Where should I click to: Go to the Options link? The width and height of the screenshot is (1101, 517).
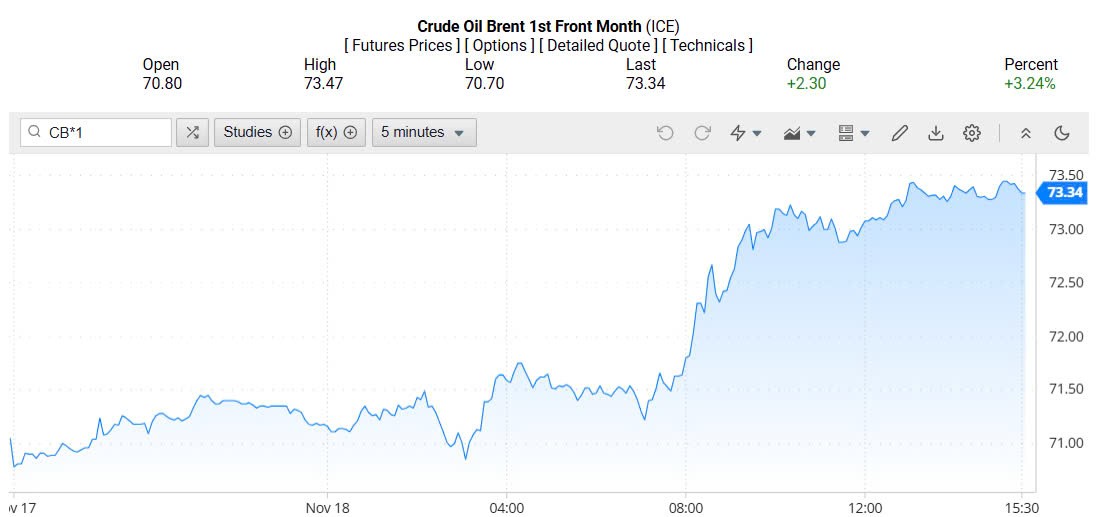point(499,45)
